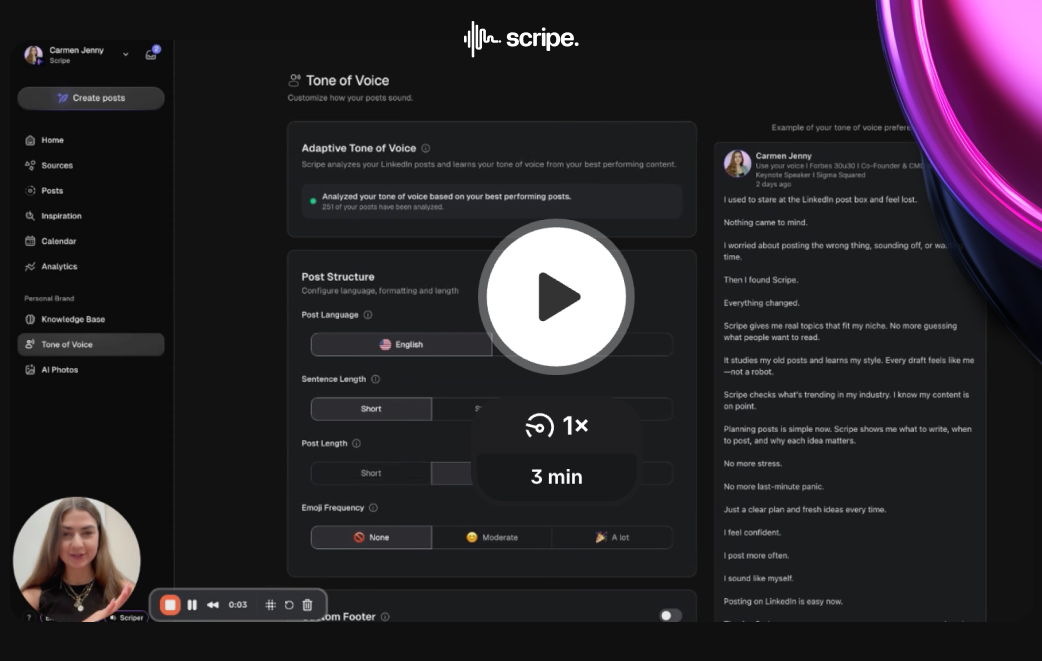Expand the Carmen Jenny account chevron
The height and width of the screenshot is (661, 1042).
(x=126, y=54)
